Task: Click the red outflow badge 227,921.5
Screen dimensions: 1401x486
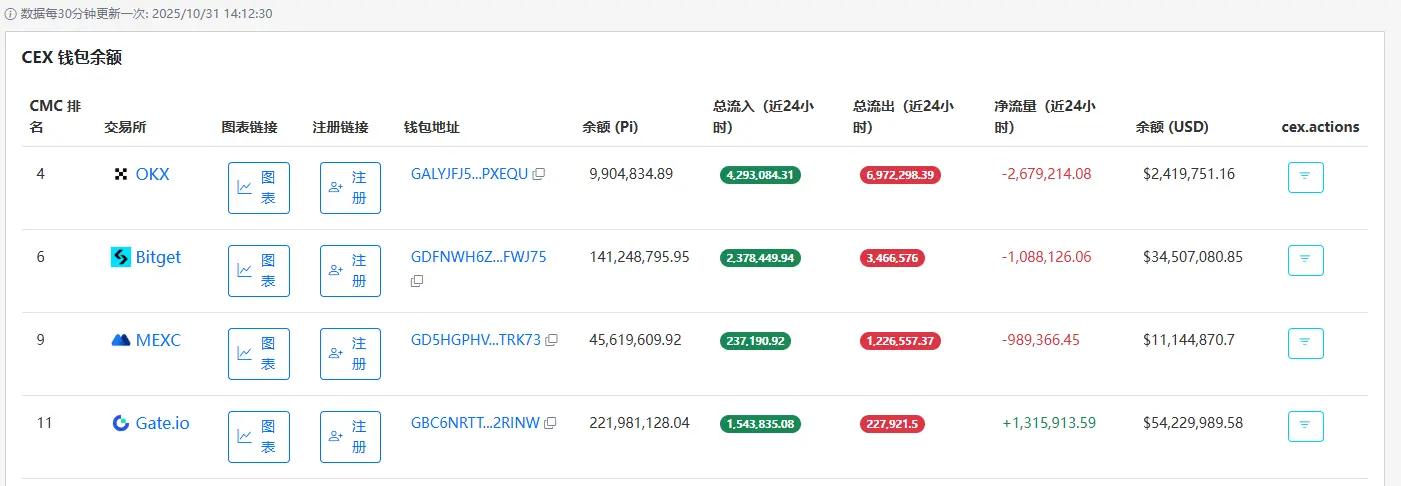Action: (892, 424)
